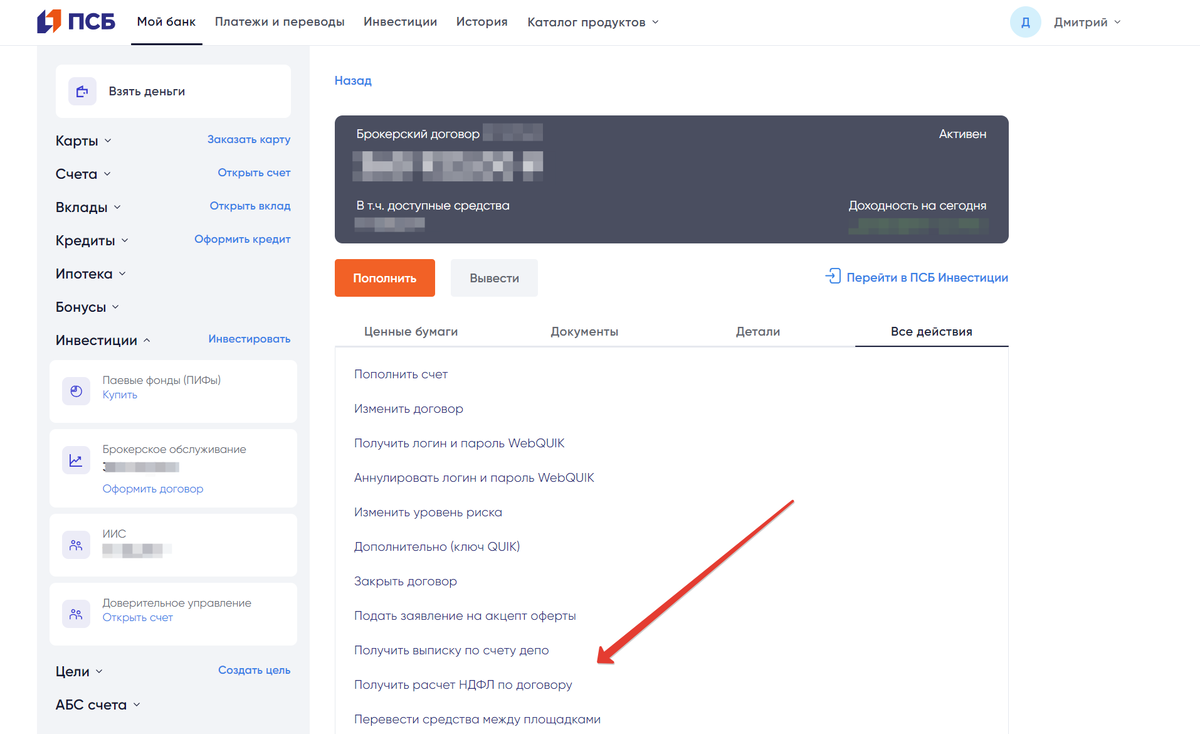
Task: Click the ПСБ logo
Action: click(x=75, y=21)
